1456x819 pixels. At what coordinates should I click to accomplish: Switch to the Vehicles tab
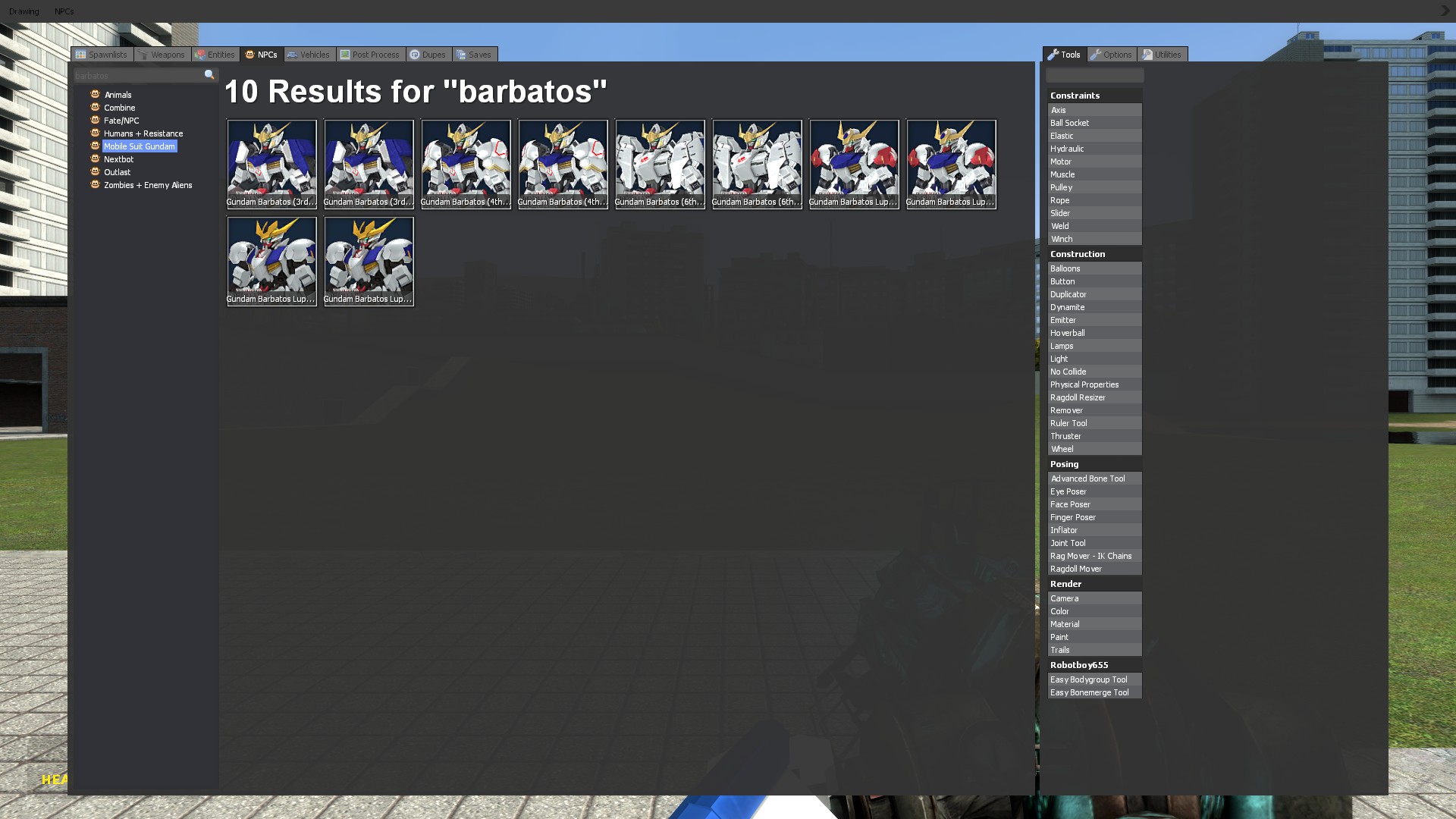[309, 55]
